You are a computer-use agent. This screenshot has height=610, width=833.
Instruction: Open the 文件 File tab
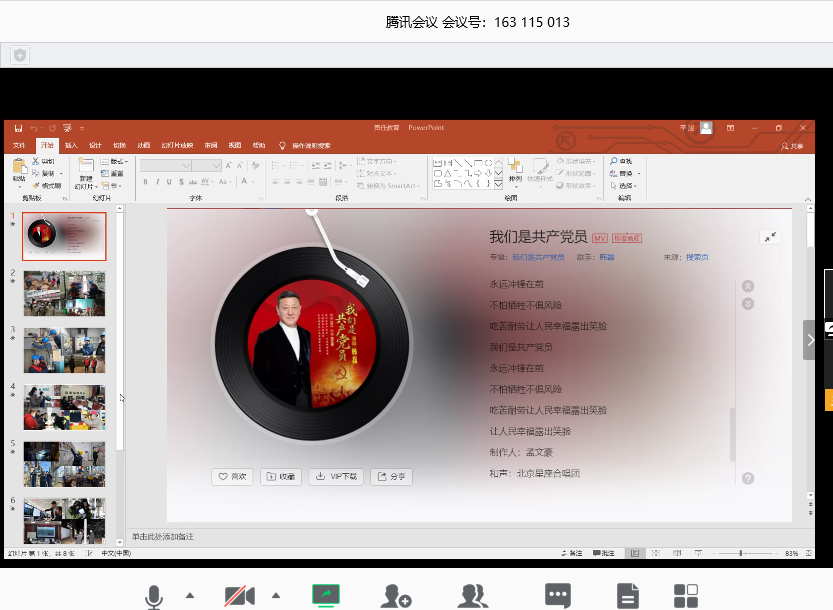[x=19, y=145]
